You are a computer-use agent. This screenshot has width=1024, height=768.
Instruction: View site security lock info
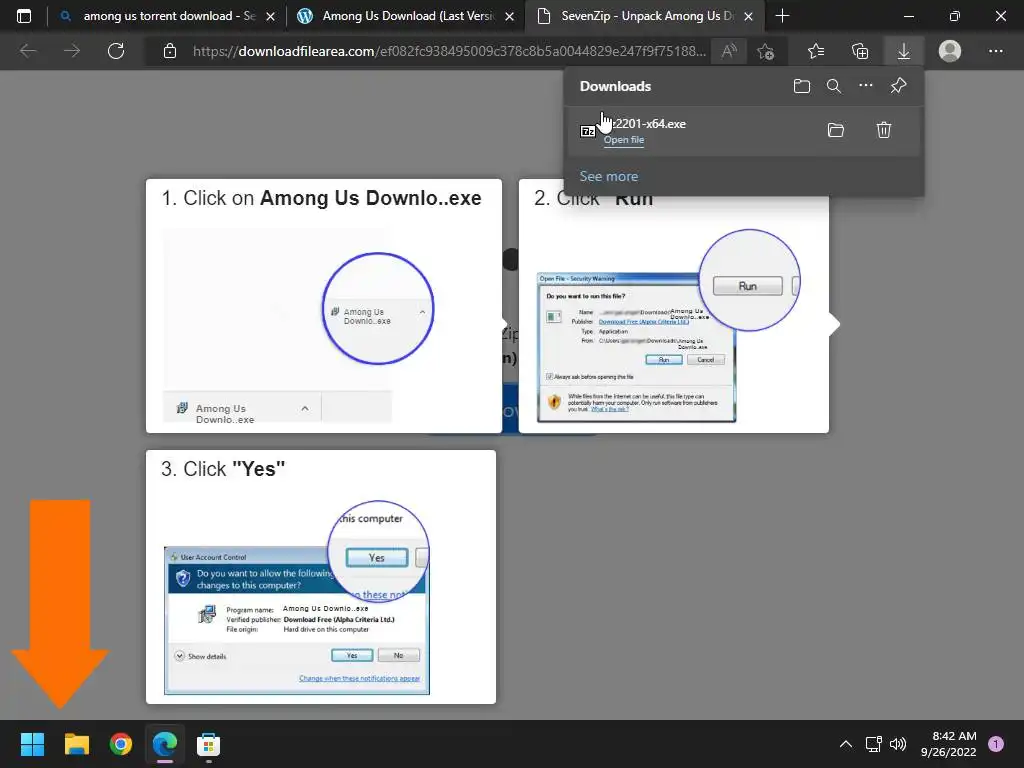170,51
